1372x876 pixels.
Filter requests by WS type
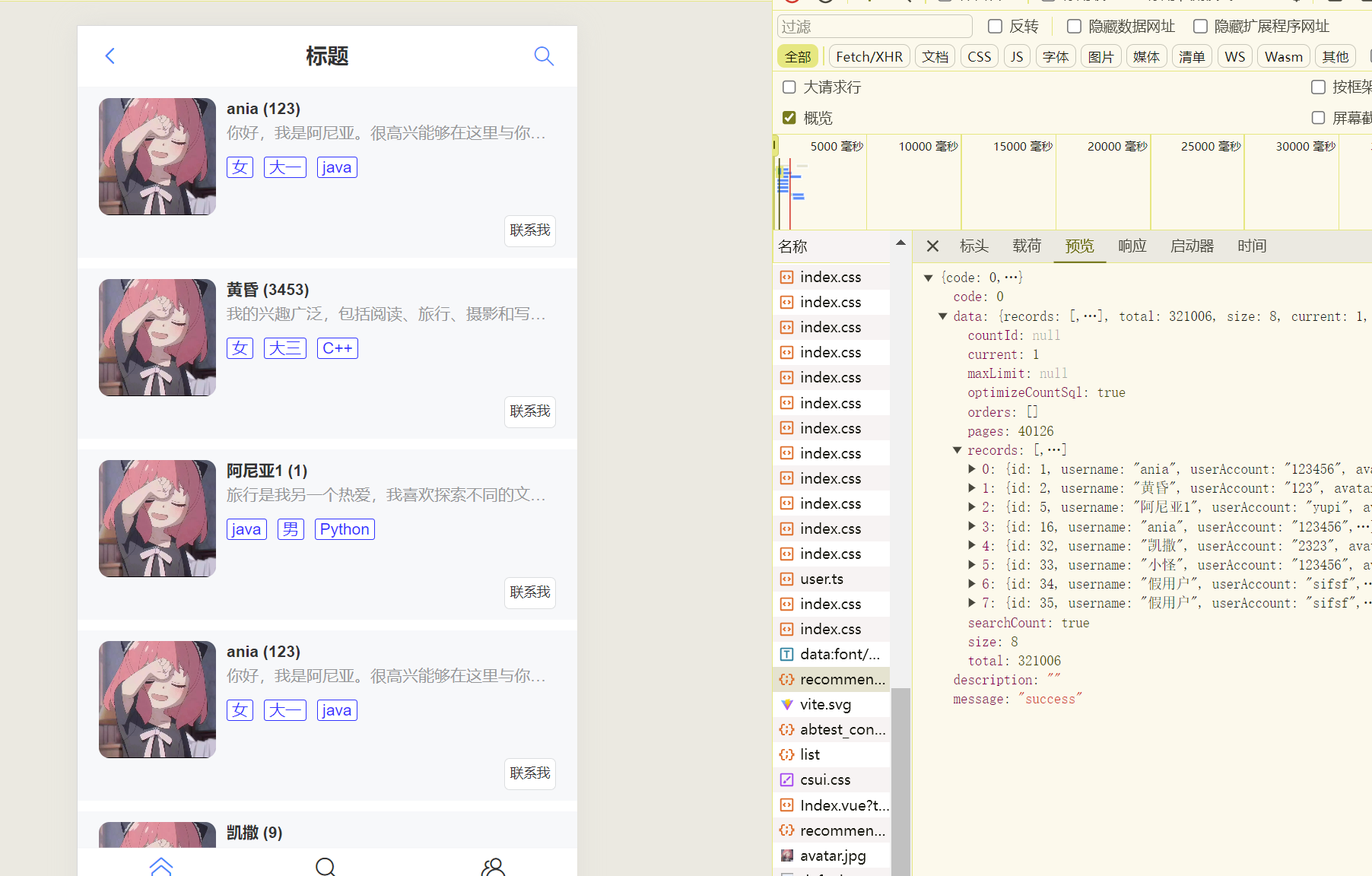(x=1235, y=57)
